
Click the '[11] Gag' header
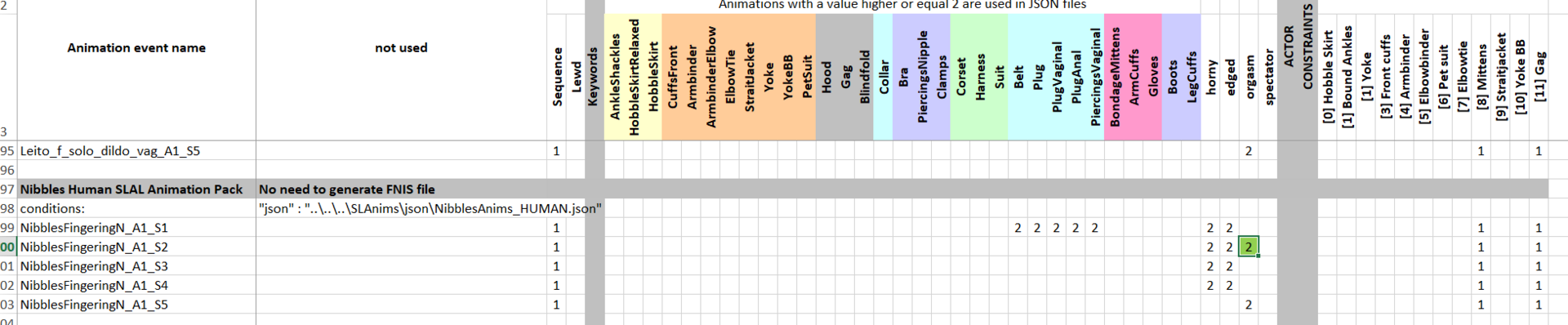(1539, 77)
